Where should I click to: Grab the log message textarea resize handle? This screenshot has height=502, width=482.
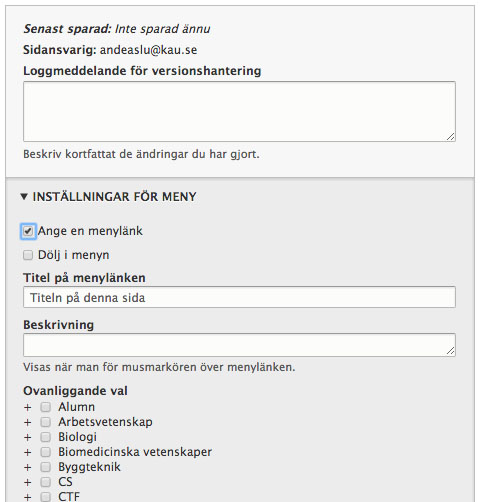point(451,136)
